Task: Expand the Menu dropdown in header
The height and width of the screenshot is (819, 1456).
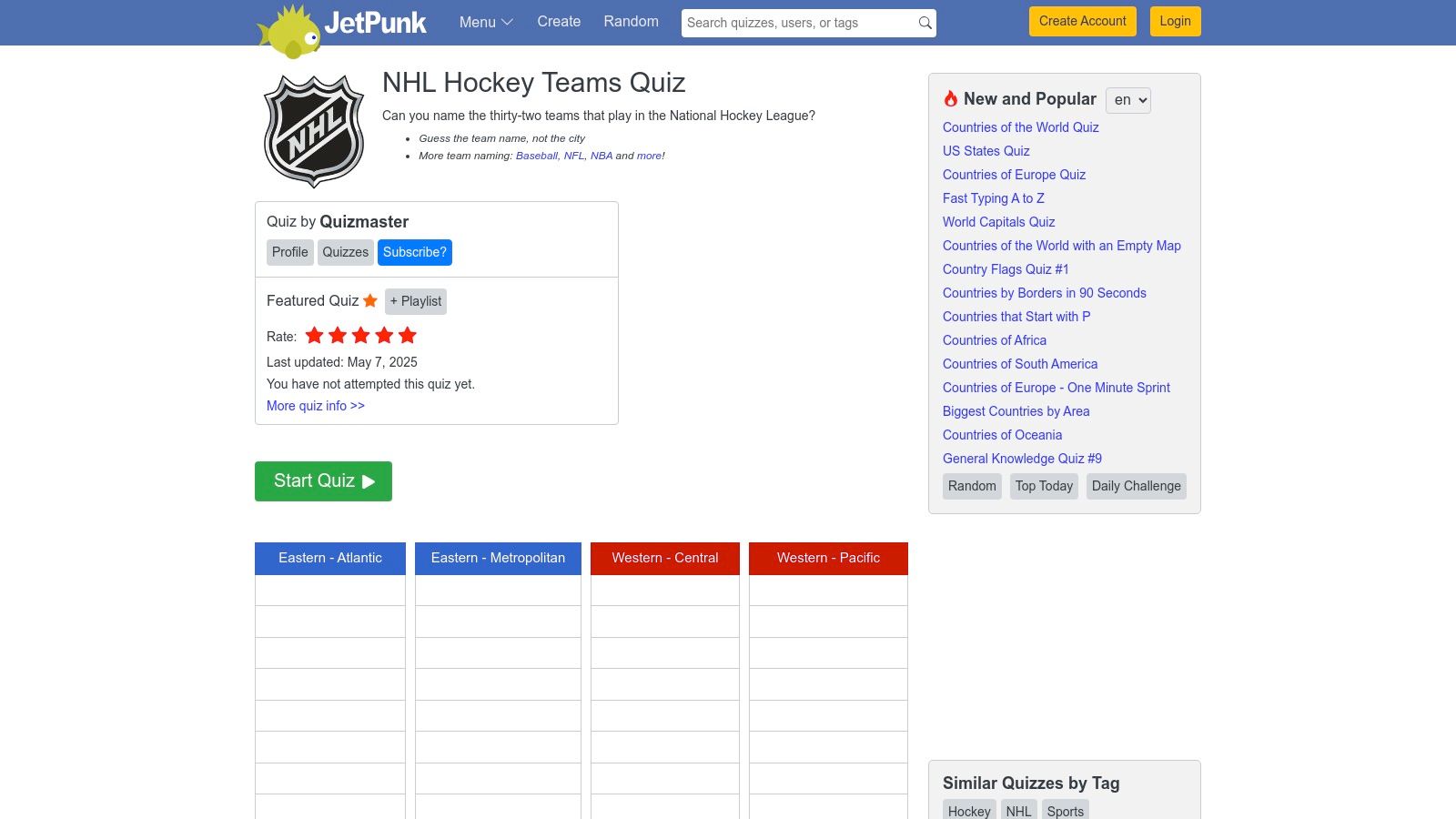Action: tap(486, 22)
